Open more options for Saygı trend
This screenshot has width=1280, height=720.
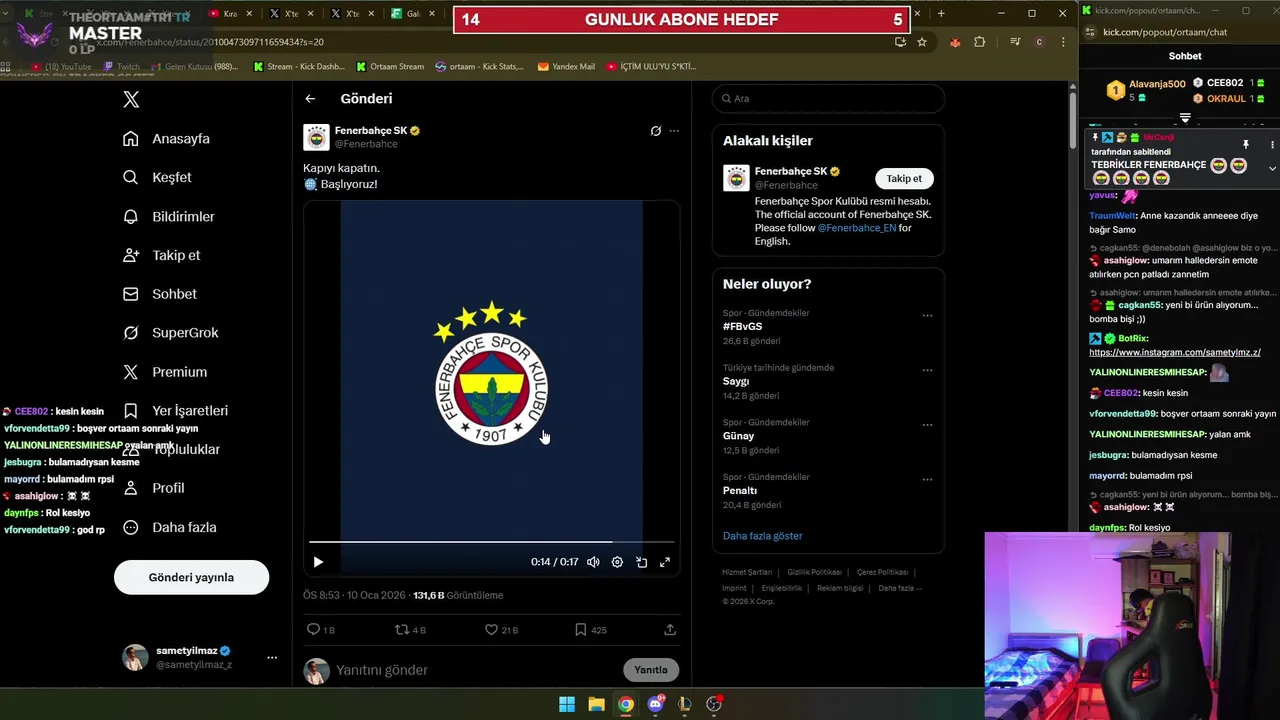[927, 370]
